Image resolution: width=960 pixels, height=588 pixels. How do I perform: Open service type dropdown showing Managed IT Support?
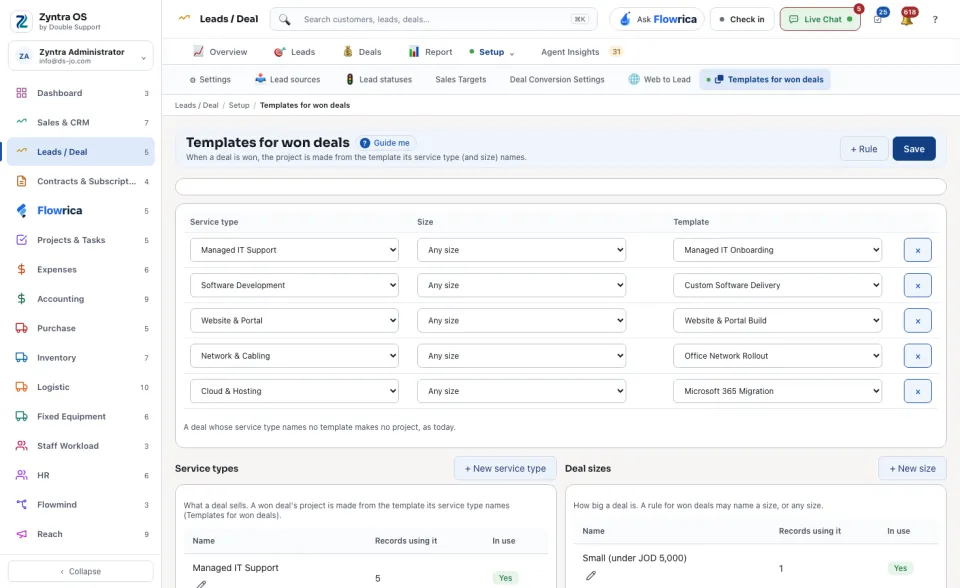(x=294, y=250)
